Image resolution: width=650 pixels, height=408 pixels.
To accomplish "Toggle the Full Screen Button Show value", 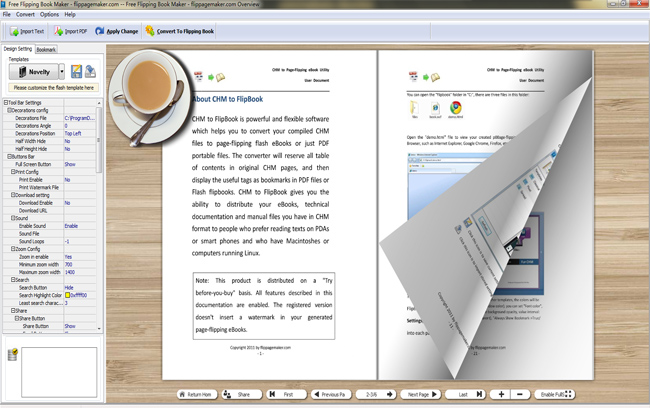I will 80,164.
